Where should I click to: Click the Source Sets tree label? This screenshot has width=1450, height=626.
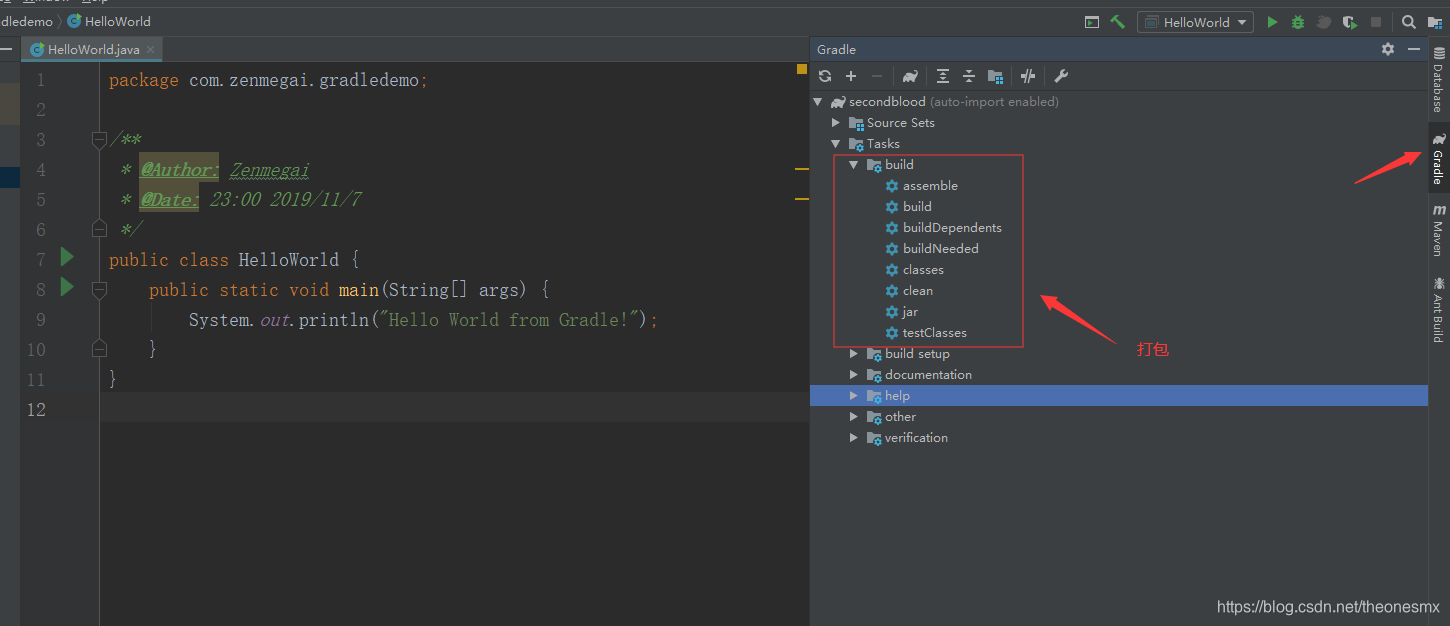901,123
